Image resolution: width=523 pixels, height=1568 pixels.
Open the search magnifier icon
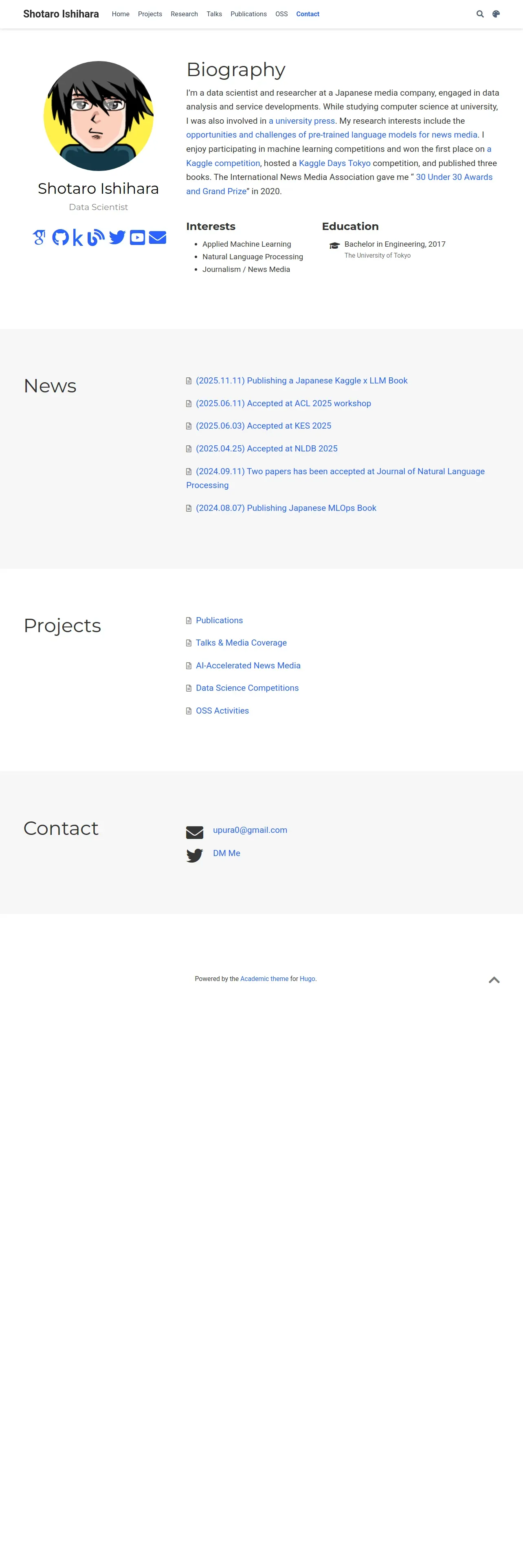coord(480,14)
